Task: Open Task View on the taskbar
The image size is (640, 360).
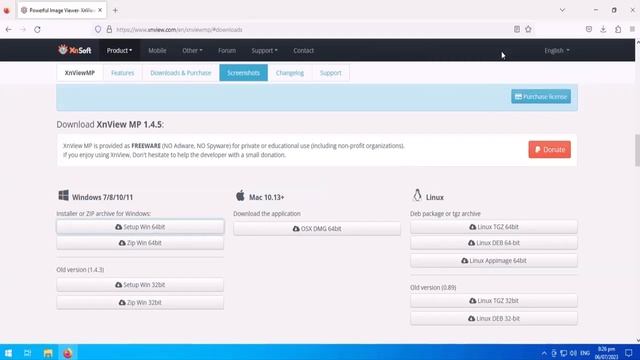Action: click(27, 353)
